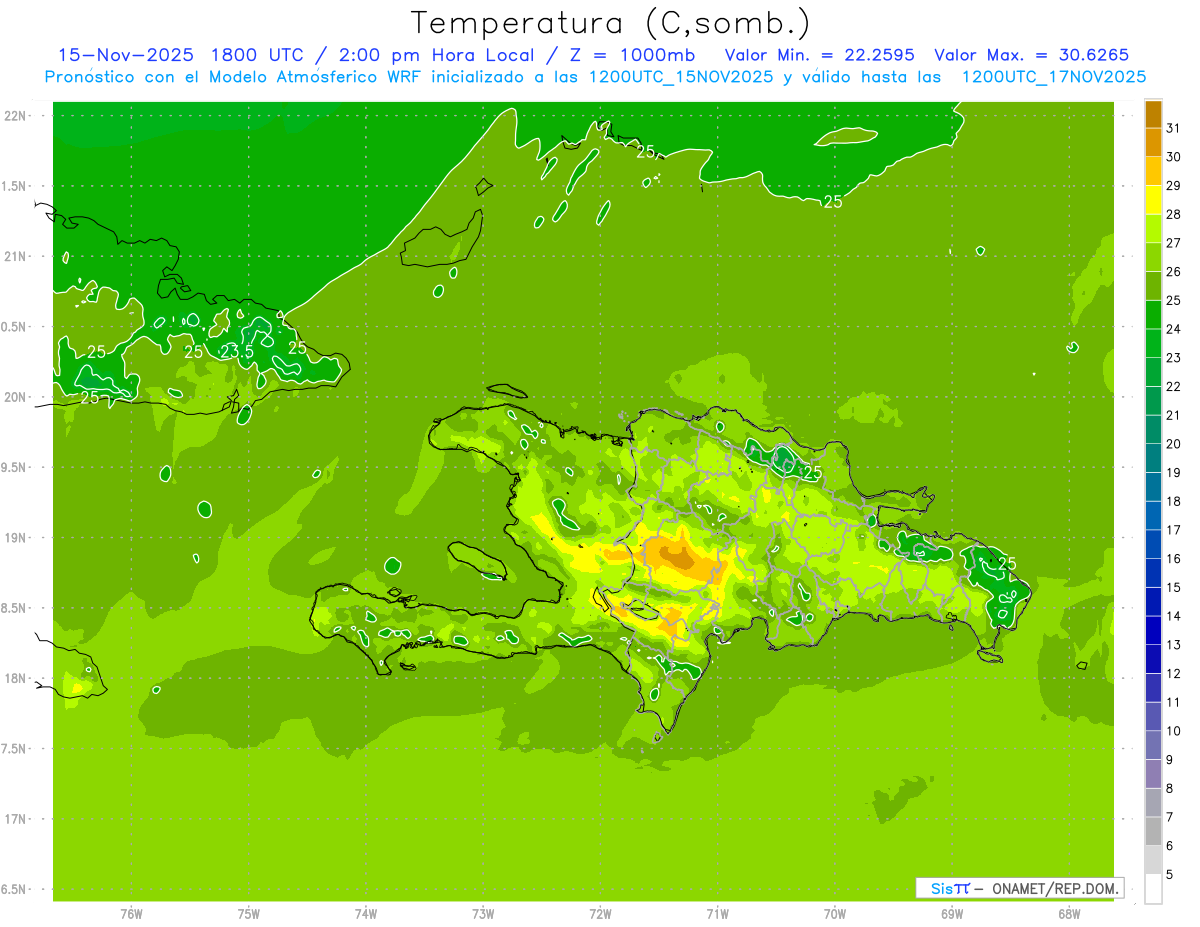Click '2:00 pm Hora Local' text
Screen dimensions: 1200x927
pyautogui.click(x=440, y=55)
